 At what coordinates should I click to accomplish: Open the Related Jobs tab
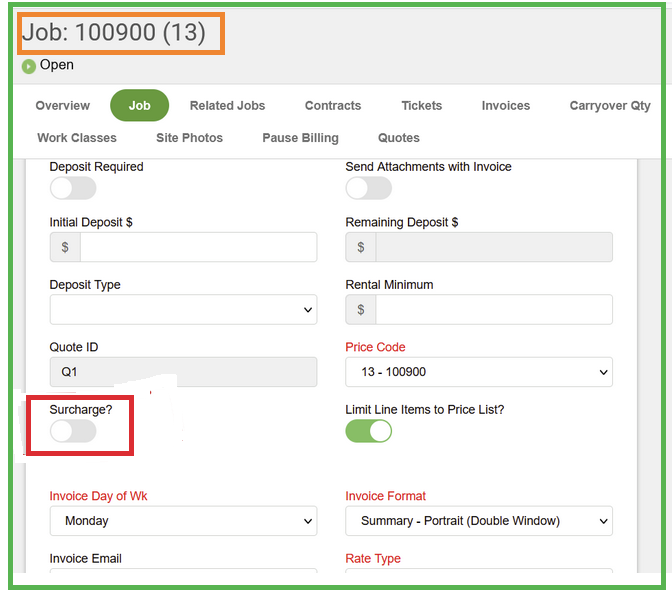[x=228, y=105]
